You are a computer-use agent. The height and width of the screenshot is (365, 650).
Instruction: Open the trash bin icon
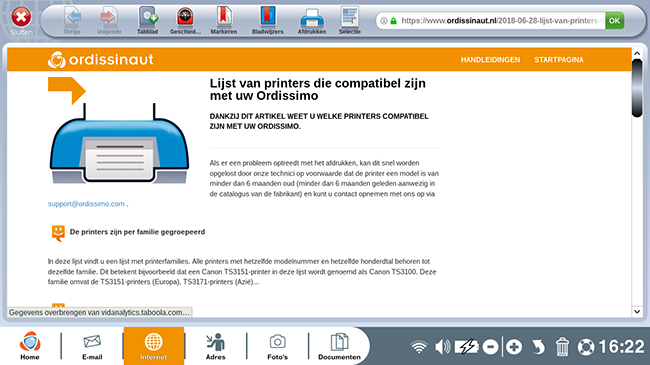click(562, 347)
